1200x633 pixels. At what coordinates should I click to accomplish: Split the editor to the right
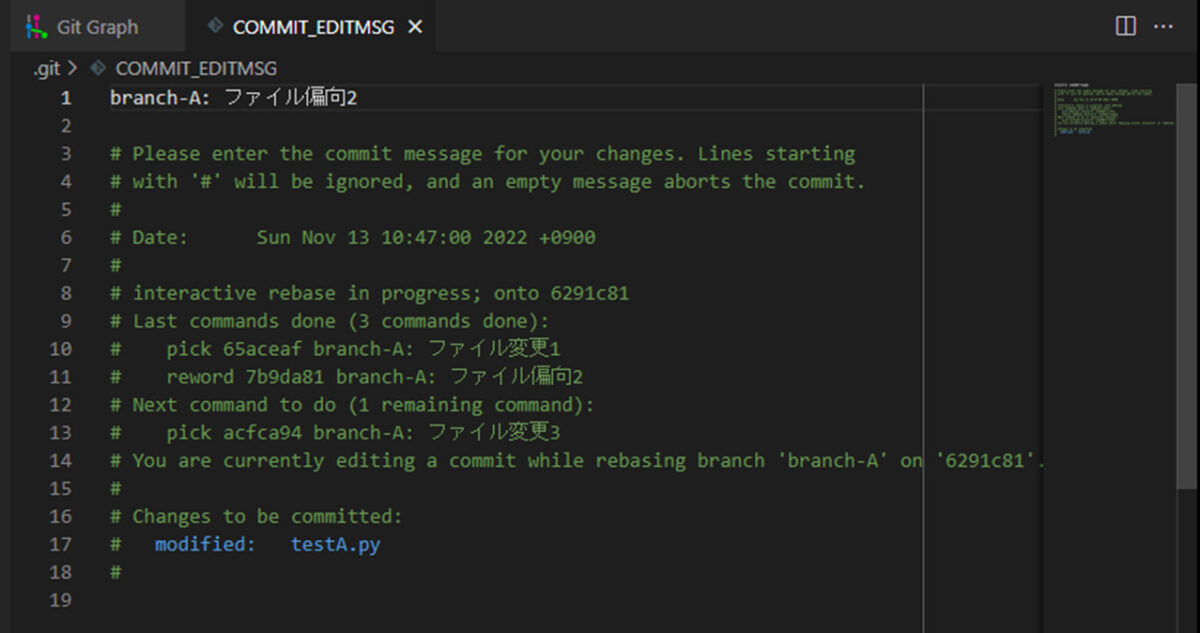1125,26
